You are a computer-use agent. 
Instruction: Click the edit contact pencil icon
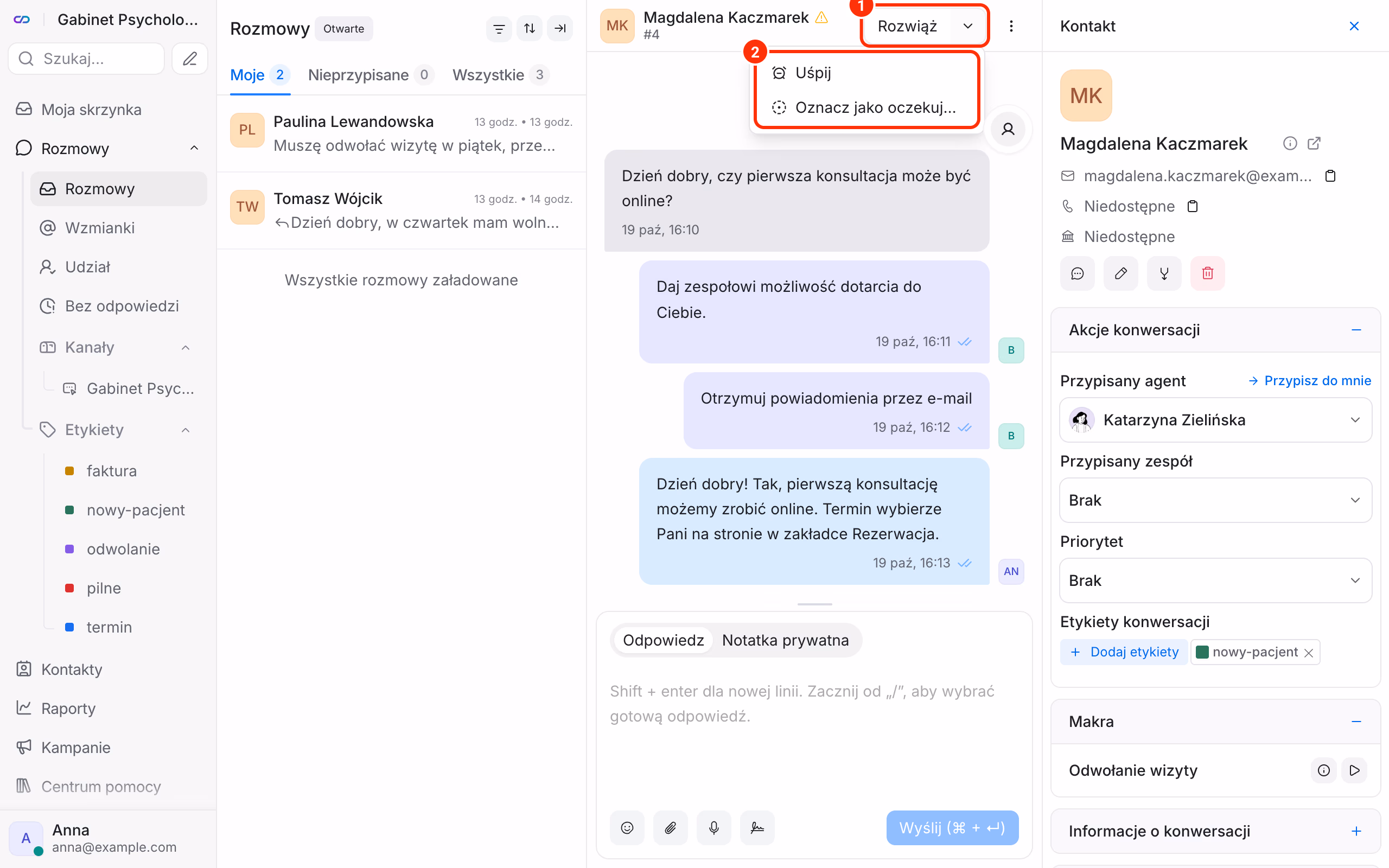(x=1120, y=273)
